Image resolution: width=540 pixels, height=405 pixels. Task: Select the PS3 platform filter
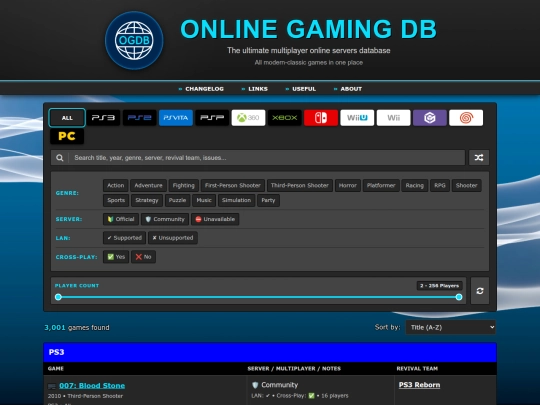click(103, 118)
